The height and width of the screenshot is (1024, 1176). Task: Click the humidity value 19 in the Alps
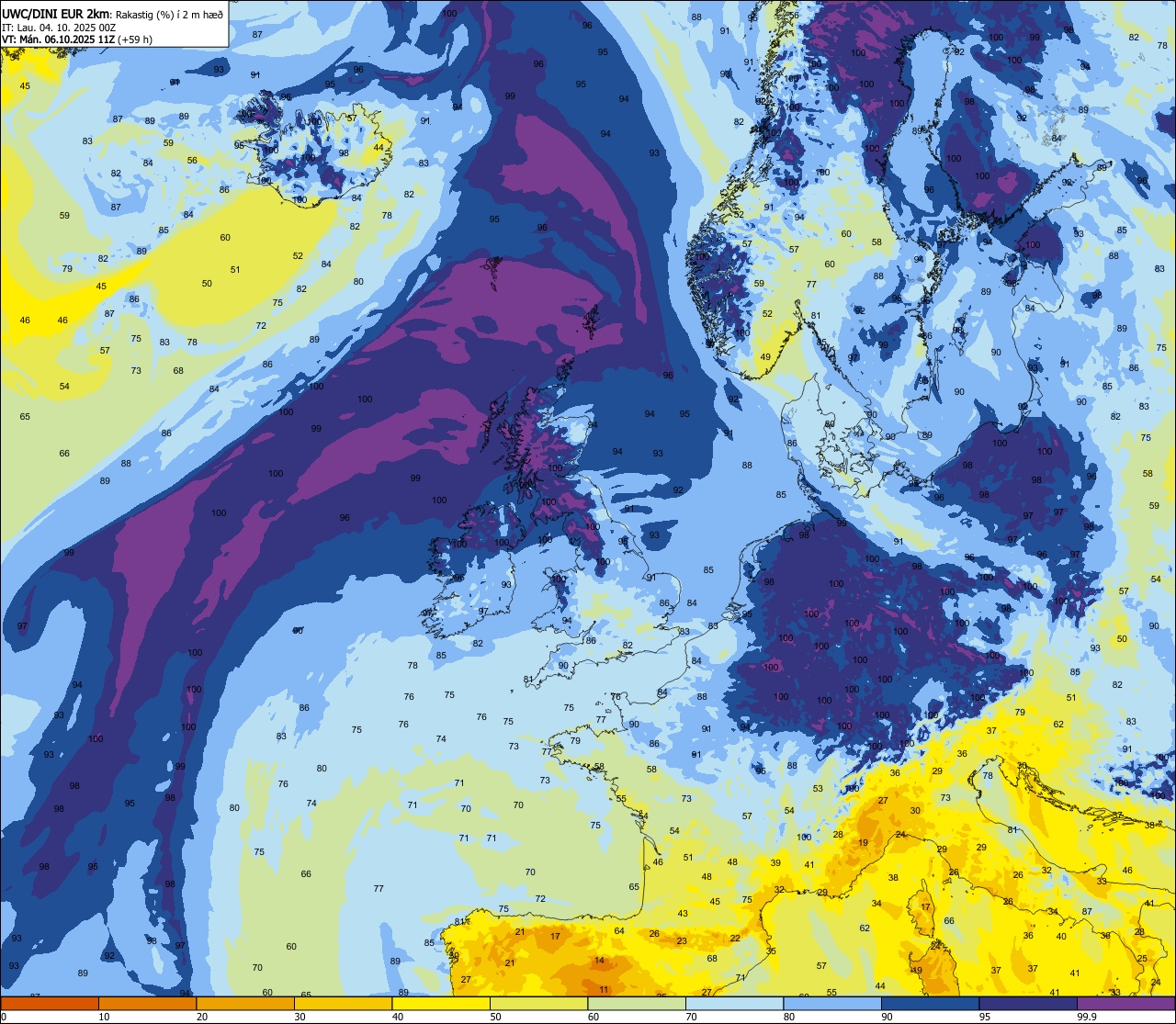(864, 842)
